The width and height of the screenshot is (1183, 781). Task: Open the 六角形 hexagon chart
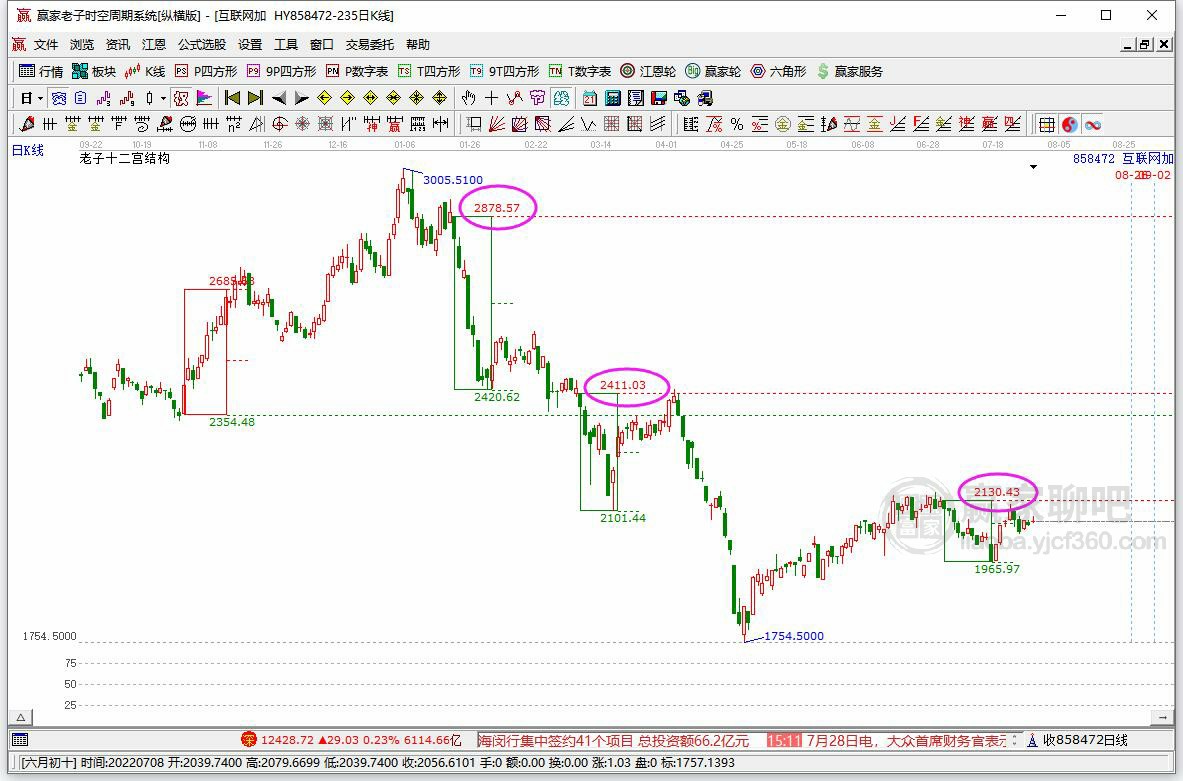(778, 71)
